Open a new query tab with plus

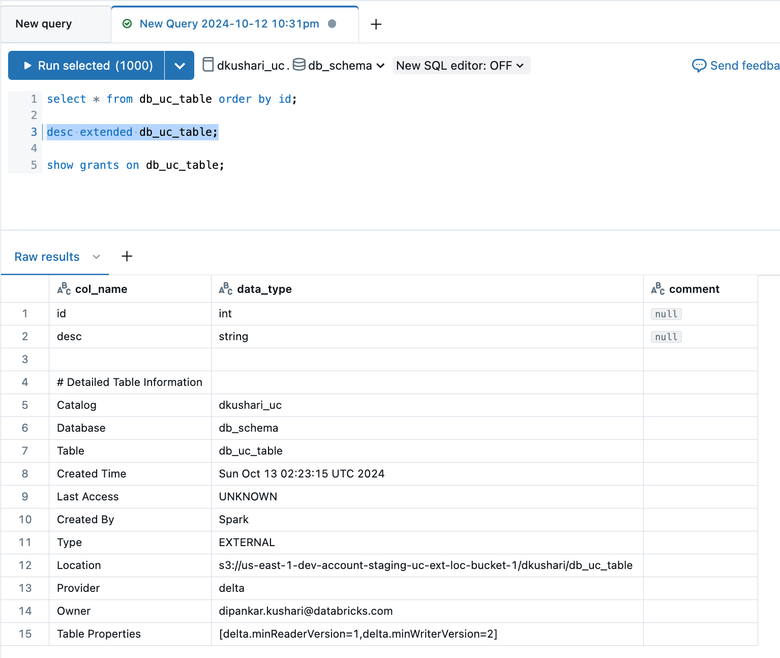coord(376,24)
